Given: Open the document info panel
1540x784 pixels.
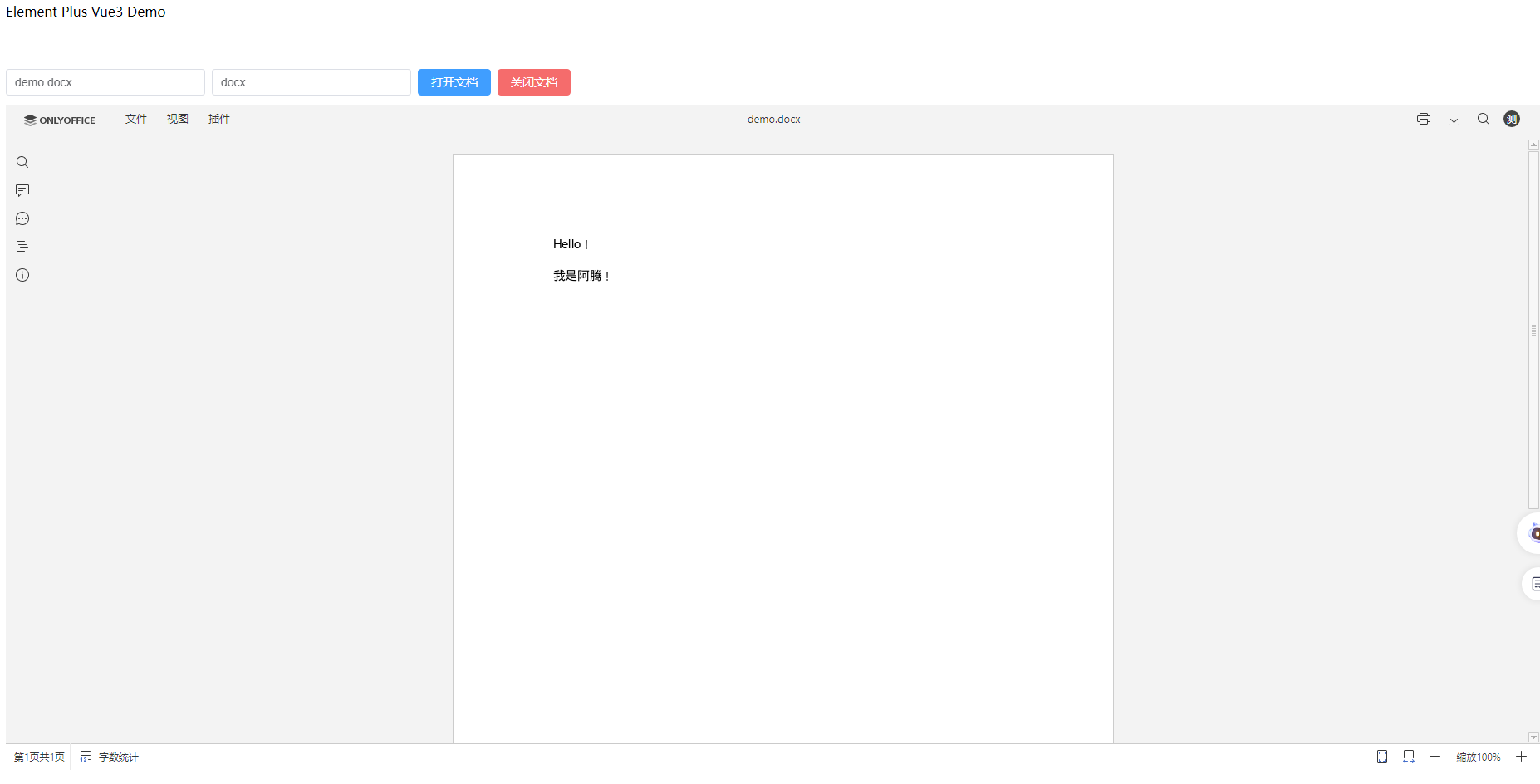Looking at the screenshot, I should 22,275.
